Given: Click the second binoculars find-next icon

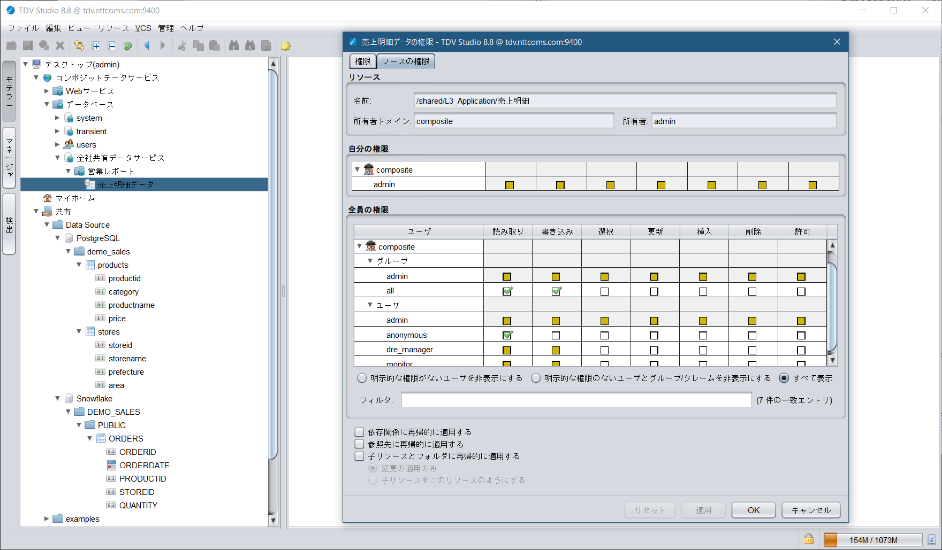Looking at the screenshot, I should coord(250,46).
